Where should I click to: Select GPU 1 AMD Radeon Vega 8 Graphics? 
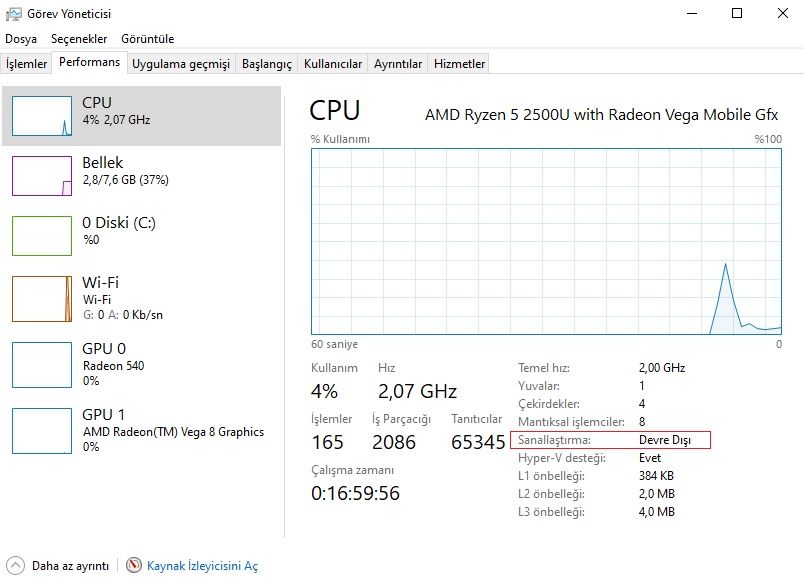click(x=42, y=431)
